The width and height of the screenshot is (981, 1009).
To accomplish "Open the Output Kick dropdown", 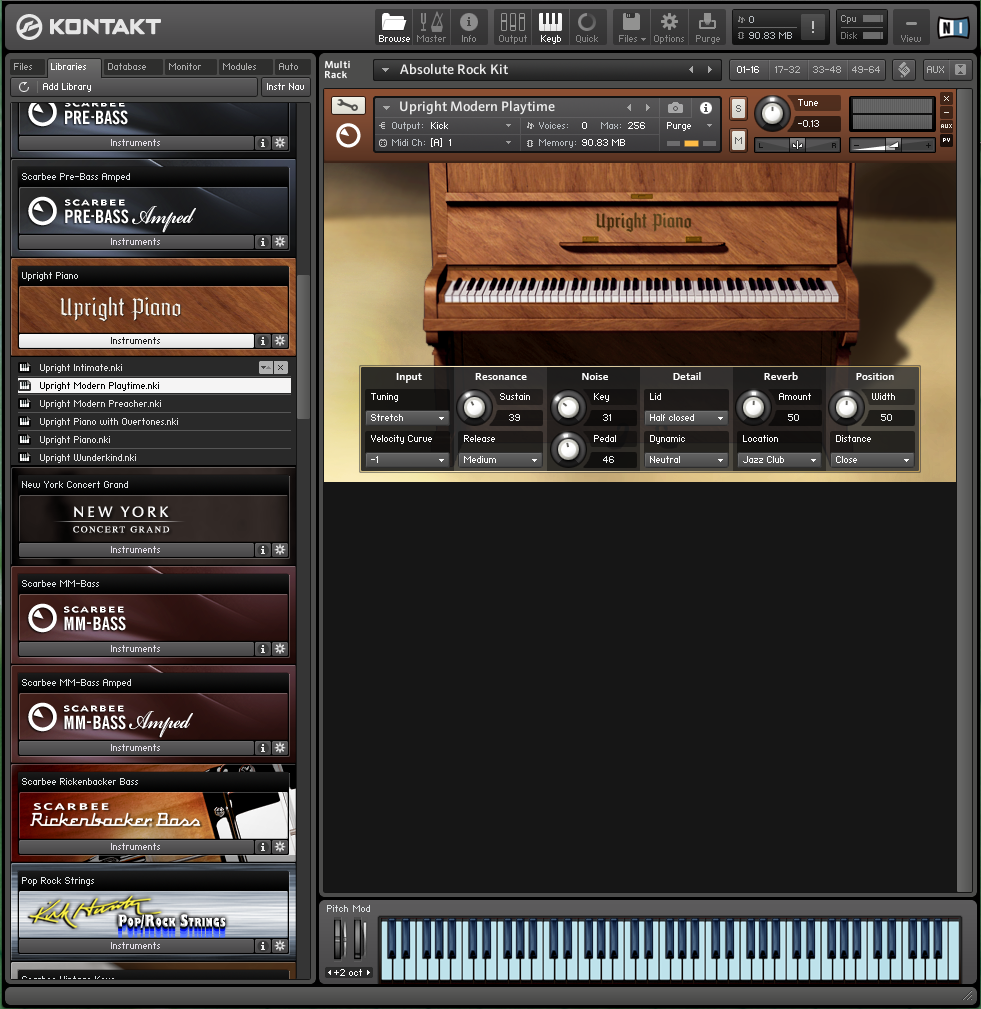I will [x=445, y=125].
